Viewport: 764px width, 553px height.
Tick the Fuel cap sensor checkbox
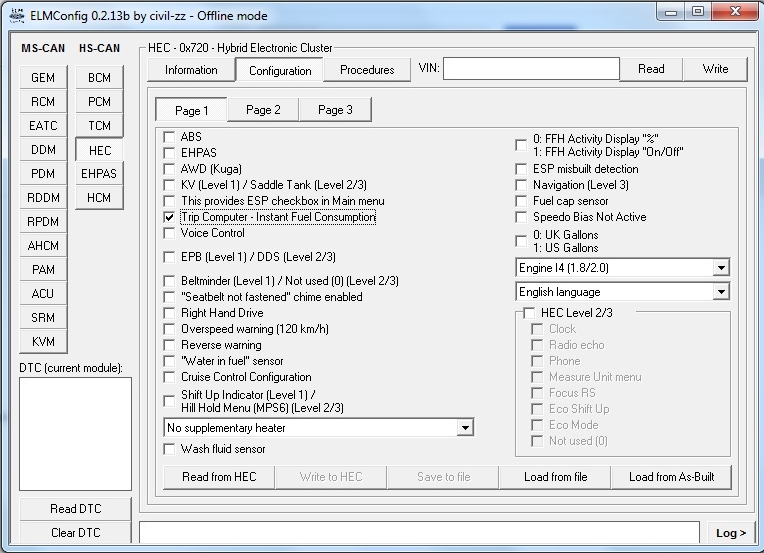tap(522, 201)
